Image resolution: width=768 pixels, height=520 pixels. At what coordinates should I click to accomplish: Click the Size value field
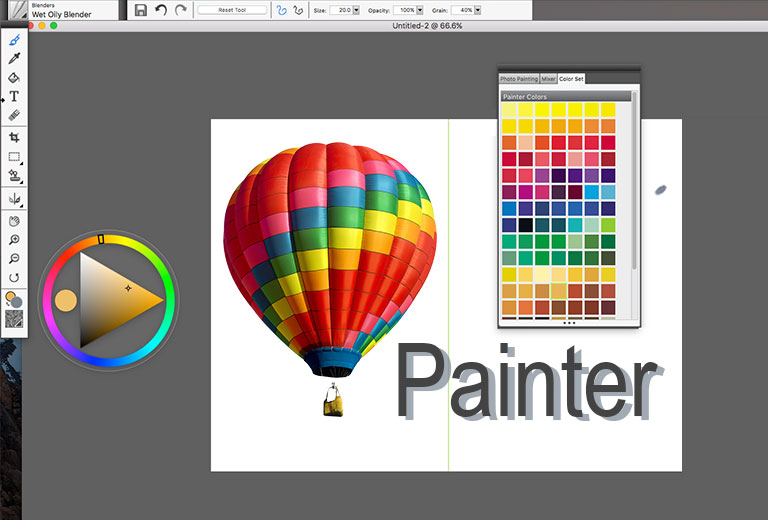[x=340, y=10]
